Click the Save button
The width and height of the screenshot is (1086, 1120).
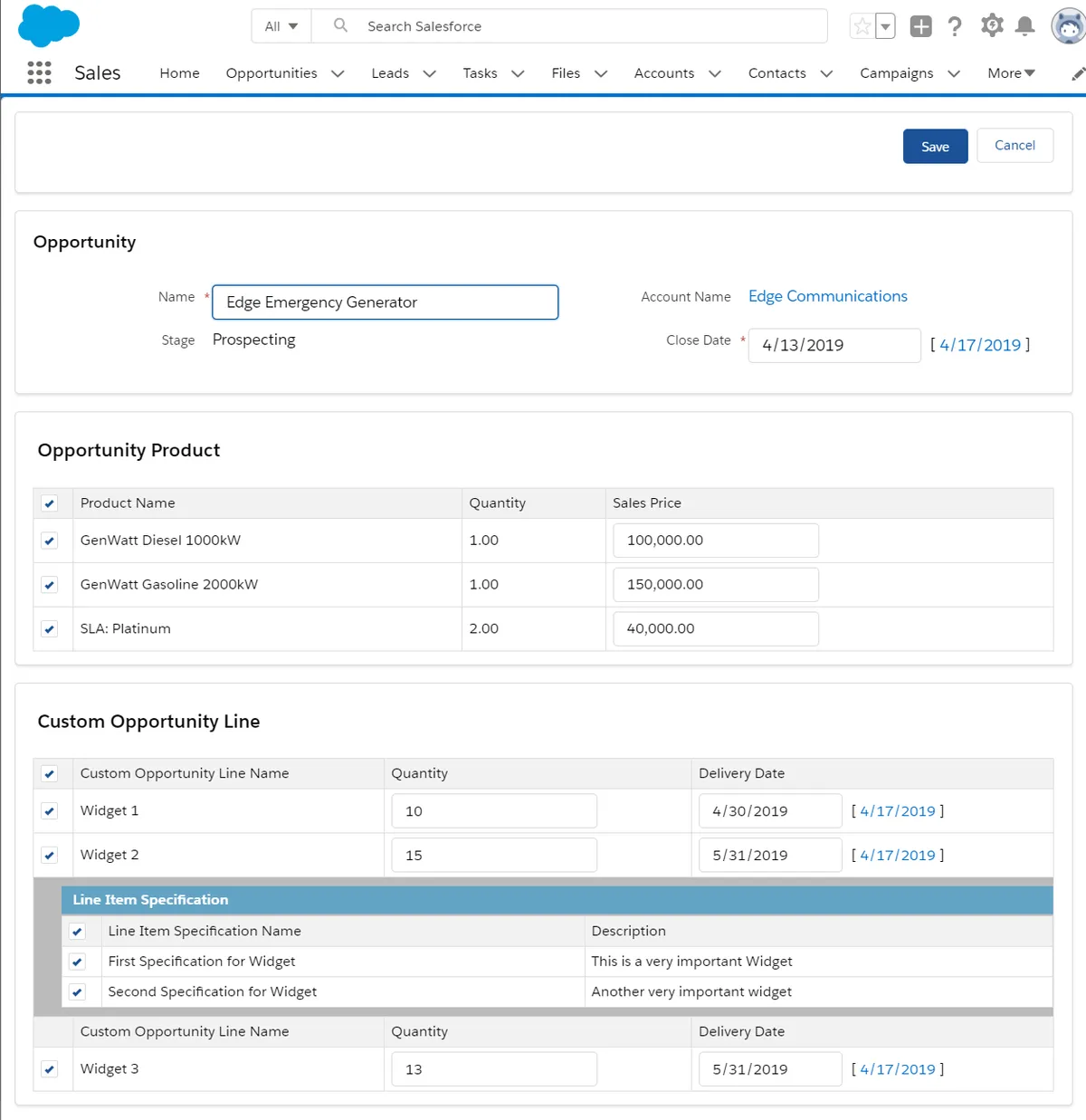click(x=936, y=147)
